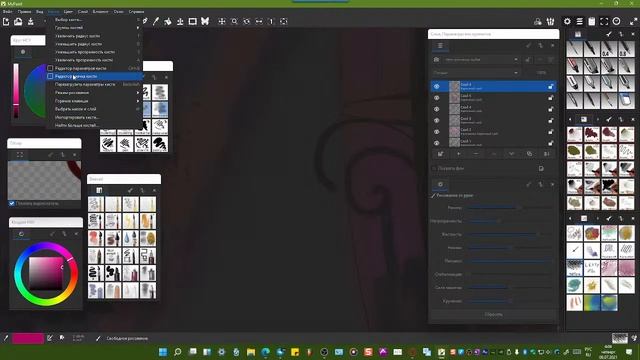
Task: Open the Вид menu
Action: pyautogui.click(x=40, y=12)
